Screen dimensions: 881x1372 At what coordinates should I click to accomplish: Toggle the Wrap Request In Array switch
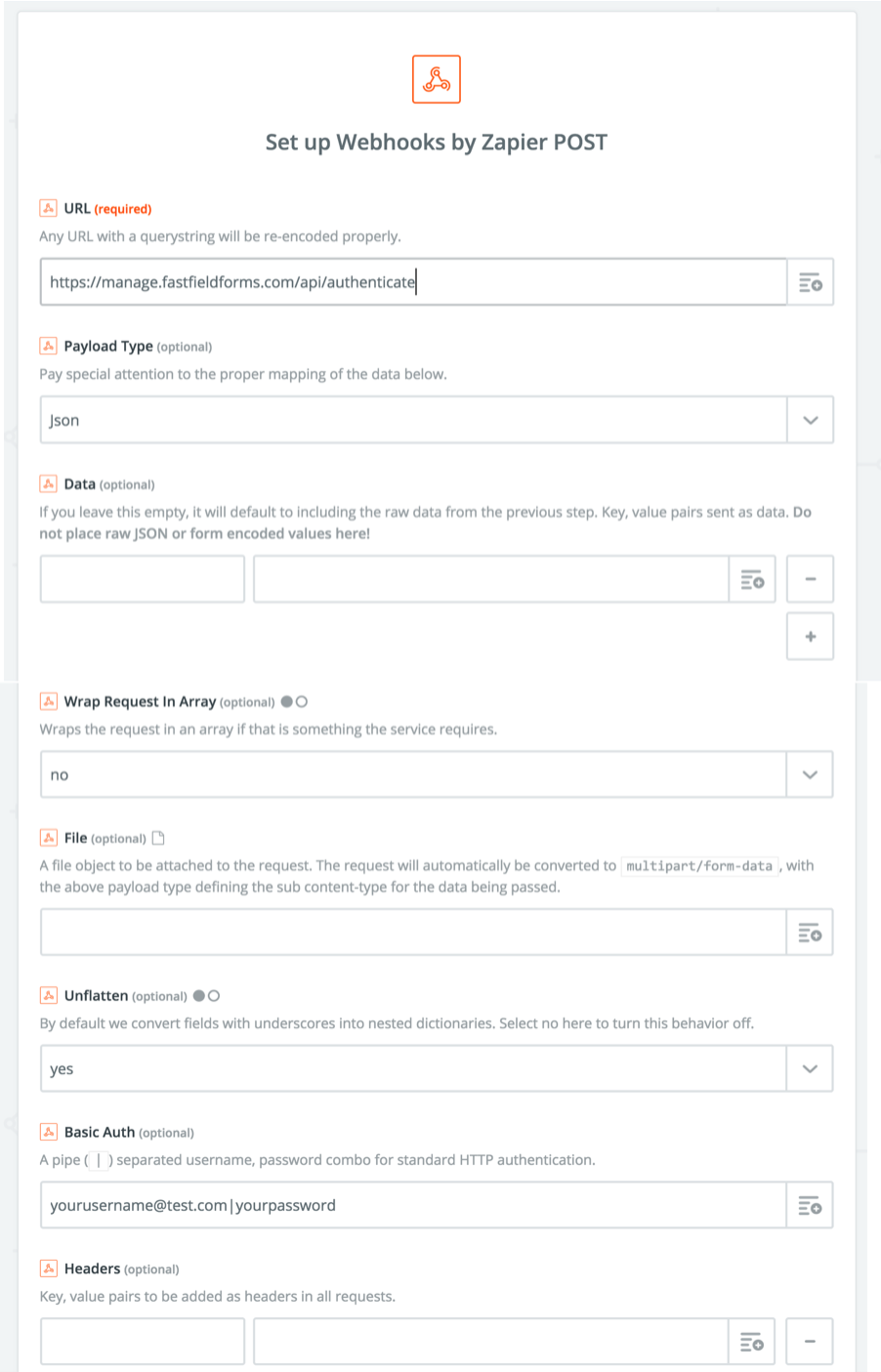point(294,702)
